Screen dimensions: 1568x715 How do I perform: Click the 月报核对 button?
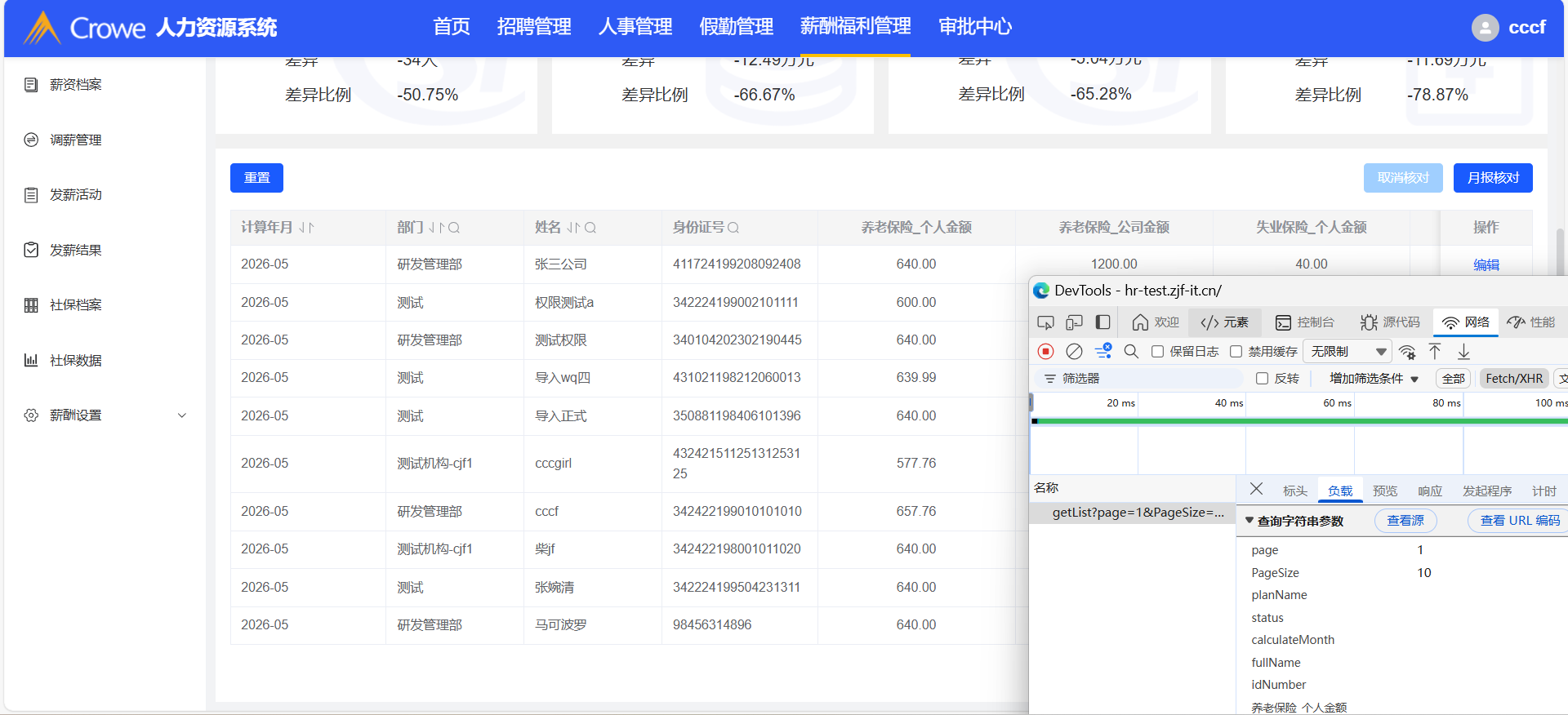pos(1492,178)
